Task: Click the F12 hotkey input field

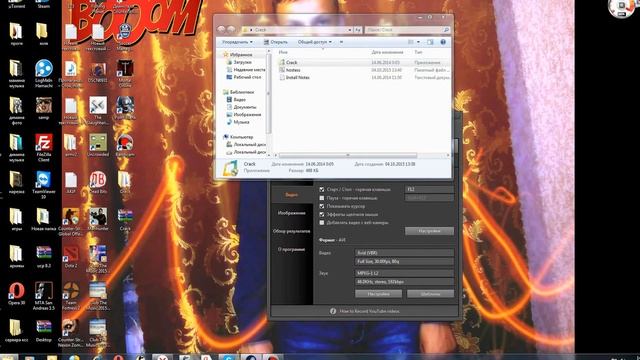Action: click(x=429, y=189)
